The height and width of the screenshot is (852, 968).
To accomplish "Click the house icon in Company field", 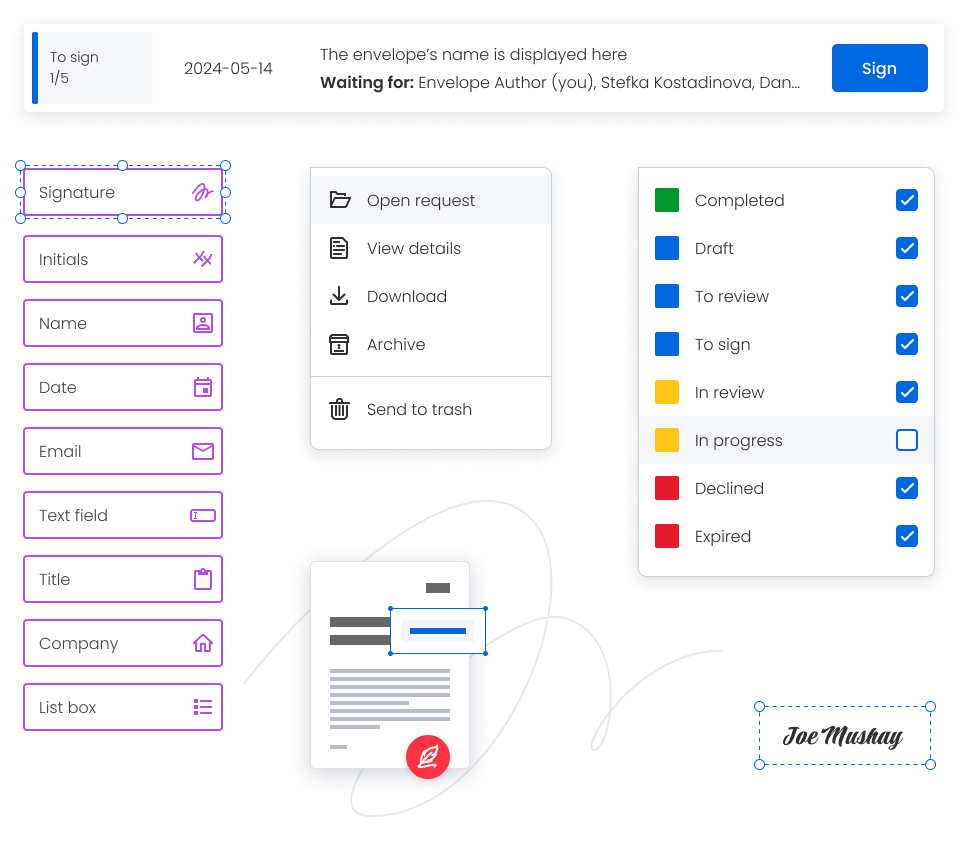I will coord(202,643).
